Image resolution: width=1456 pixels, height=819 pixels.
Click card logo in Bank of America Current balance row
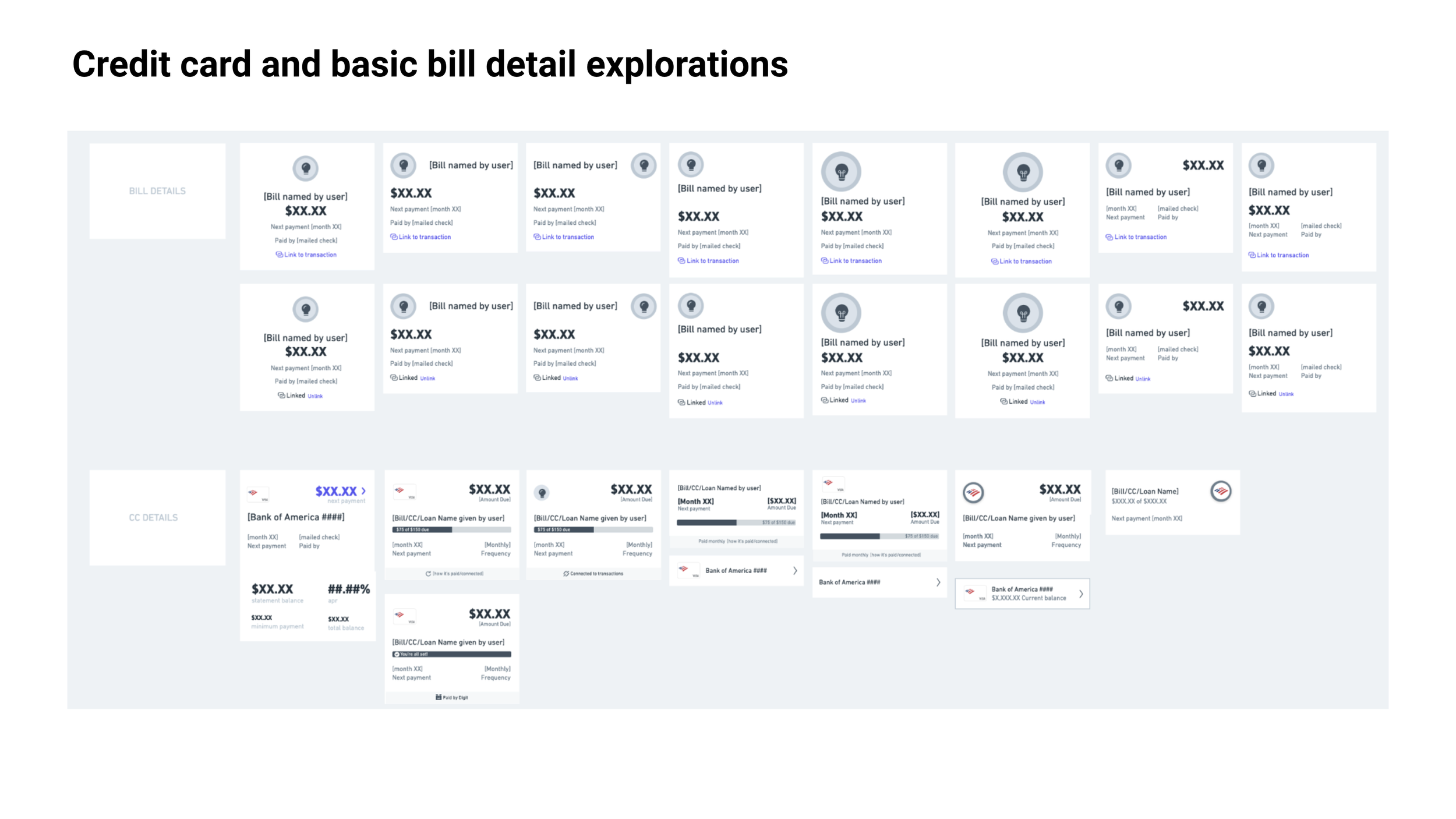pos(974,594)
